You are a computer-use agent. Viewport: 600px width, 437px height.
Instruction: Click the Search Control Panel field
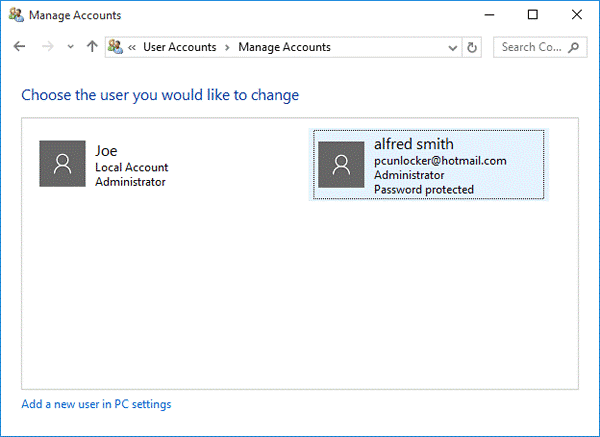pos(530,47)
